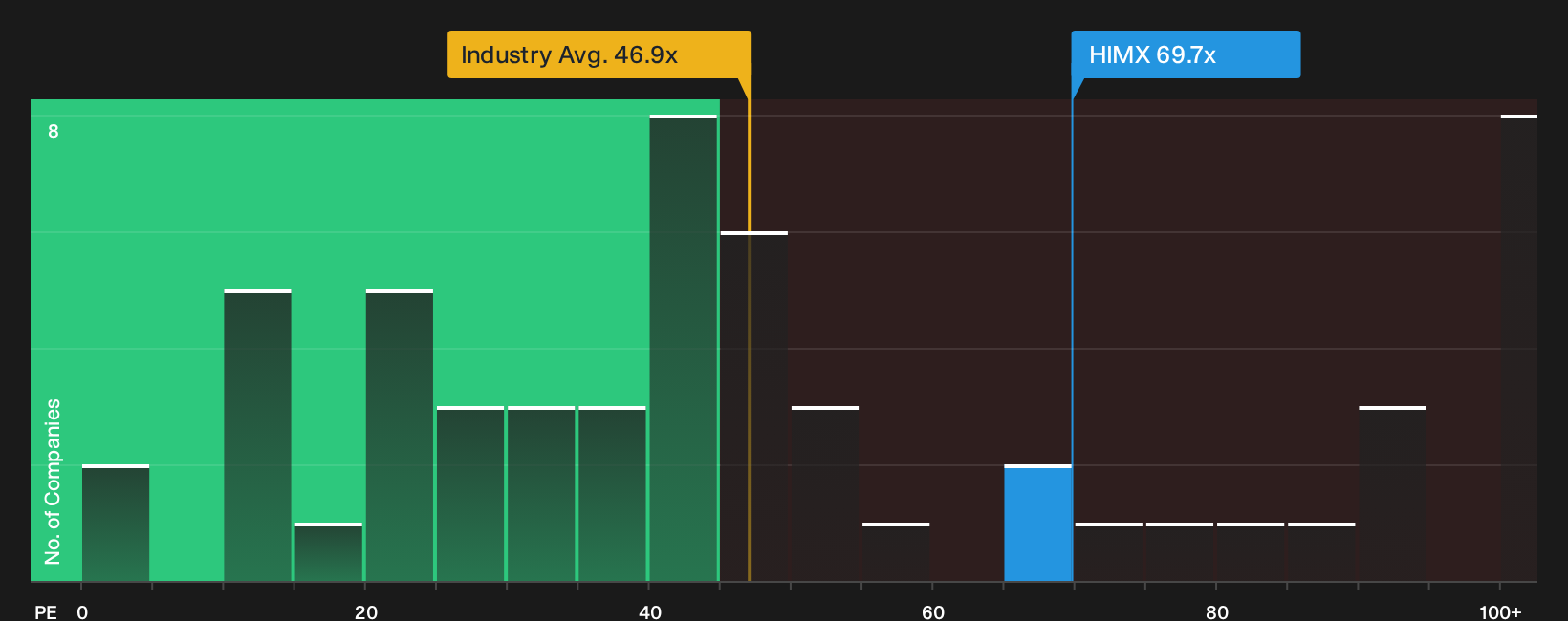Select the bar at PE 0-5
The height and width of the screenshot is (621, 1568).
point(116,524)
